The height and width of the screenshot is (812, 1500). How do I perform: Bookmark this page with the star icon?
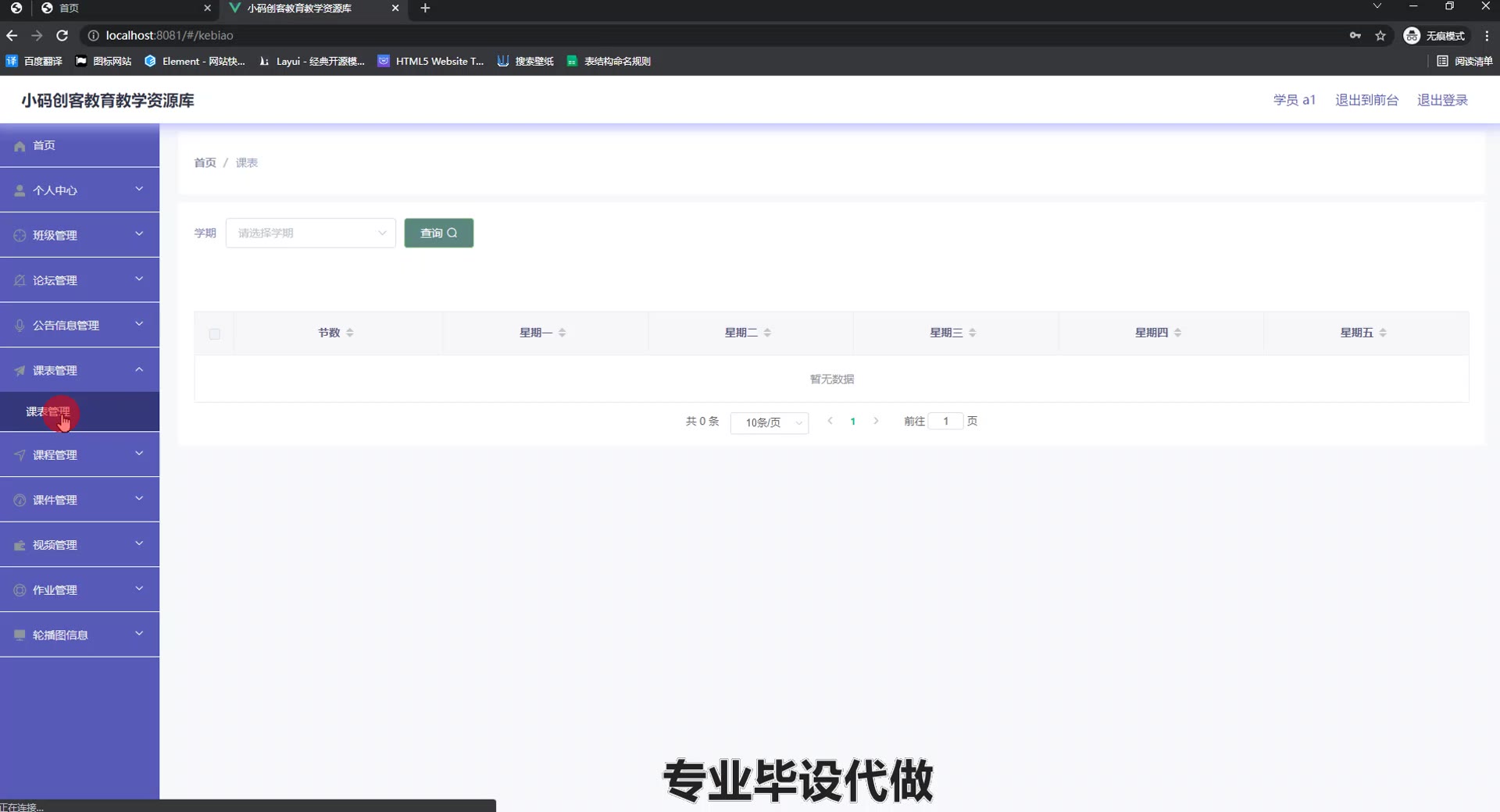click(x=1380, y=35)
